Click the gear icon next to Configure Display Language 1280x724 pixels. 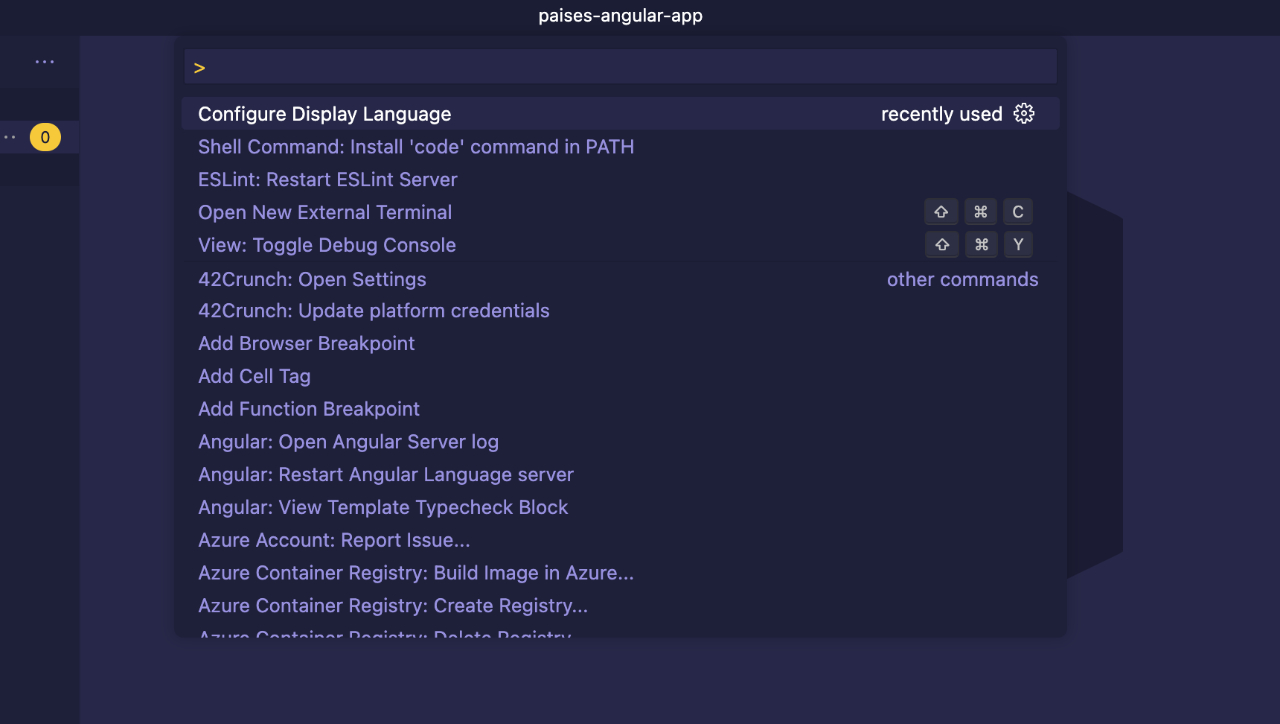(1023, 113)
